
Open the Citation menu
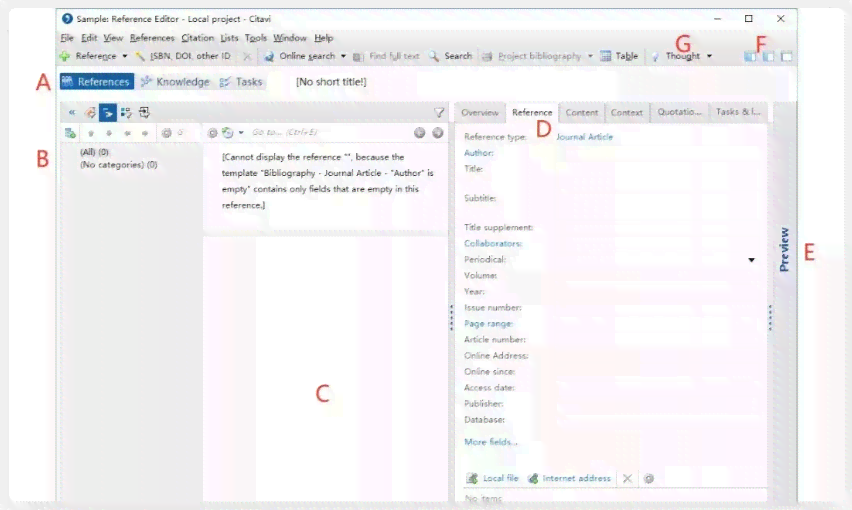tap(197, 38)
